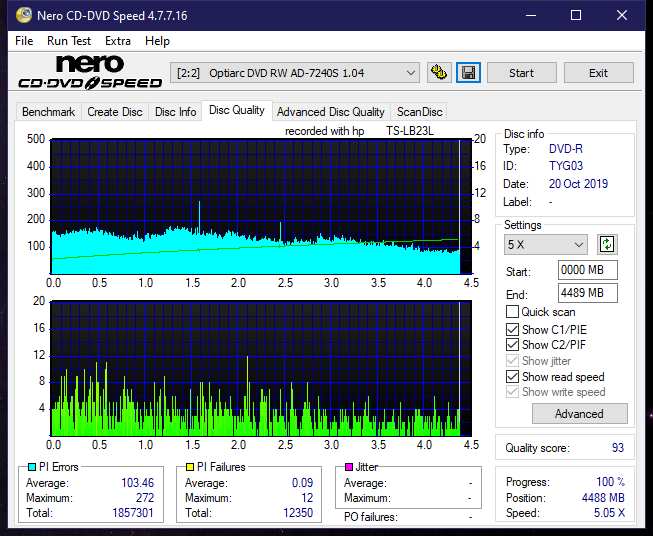
Task: Click the refresh settings icon
Action: 607,244
